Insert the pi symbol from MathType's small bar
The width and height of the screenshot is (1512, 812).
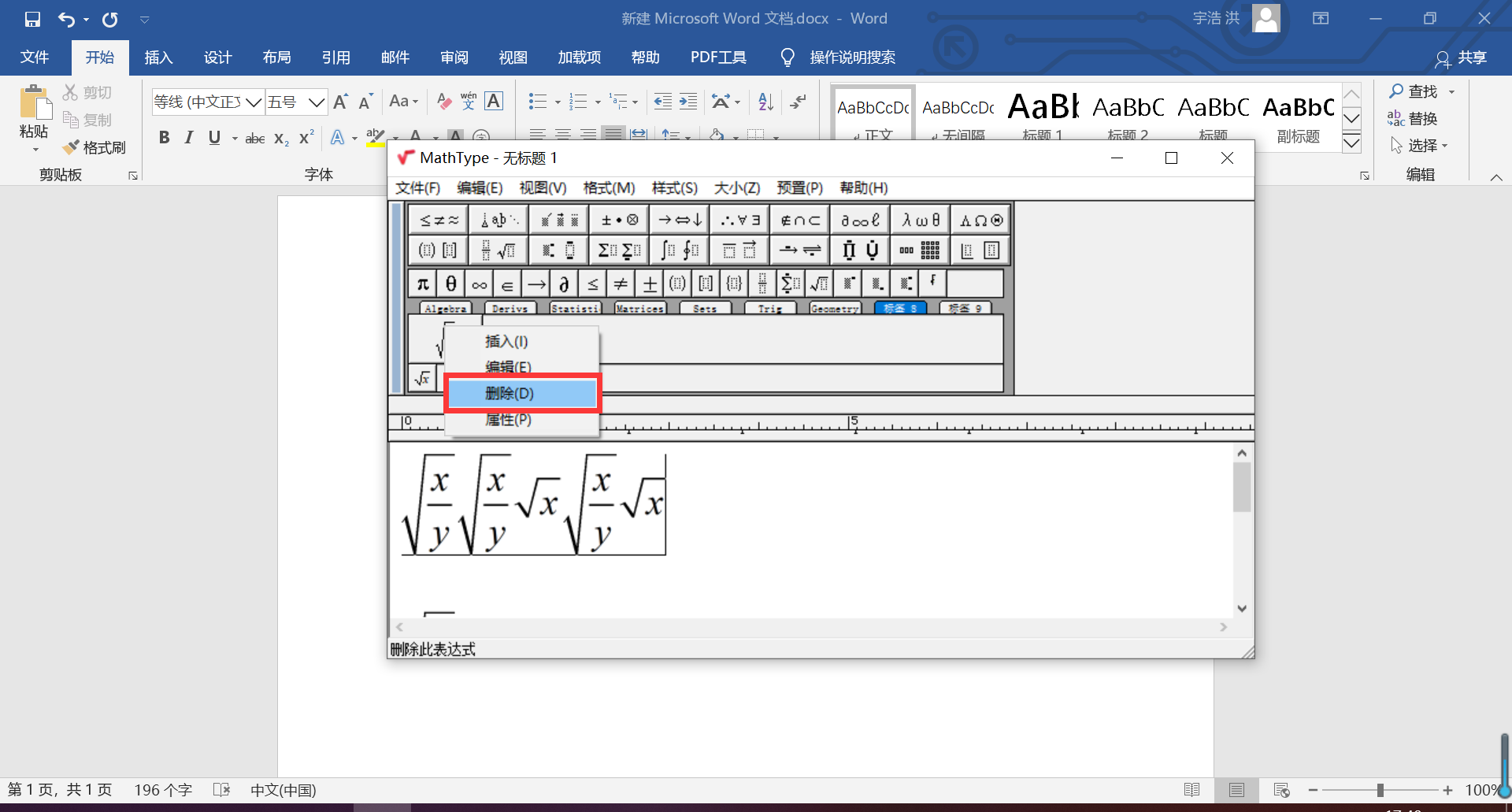coord(423,284)
